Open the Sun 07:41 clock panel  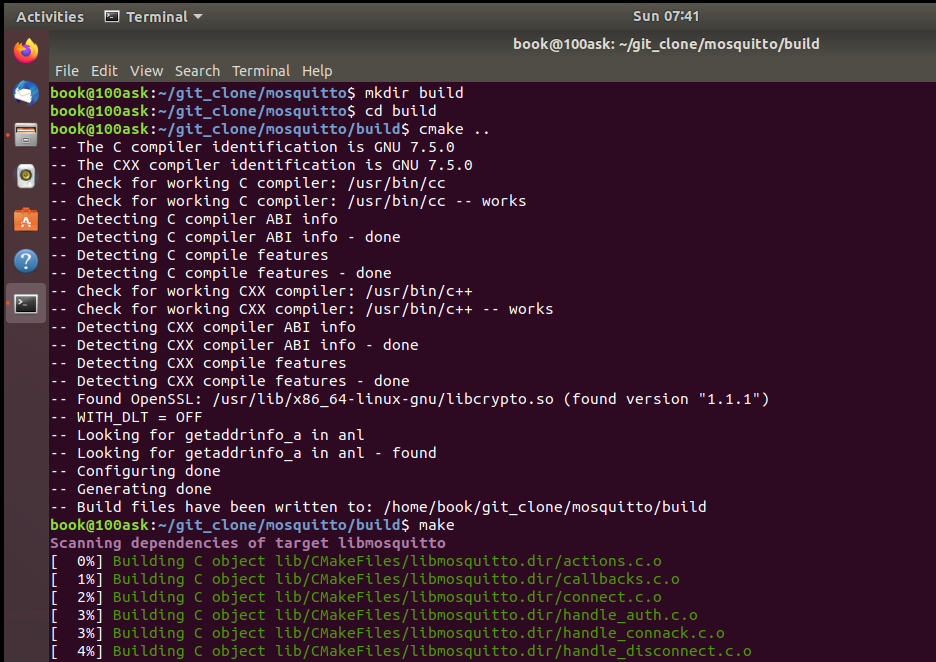tap(666, 17)
